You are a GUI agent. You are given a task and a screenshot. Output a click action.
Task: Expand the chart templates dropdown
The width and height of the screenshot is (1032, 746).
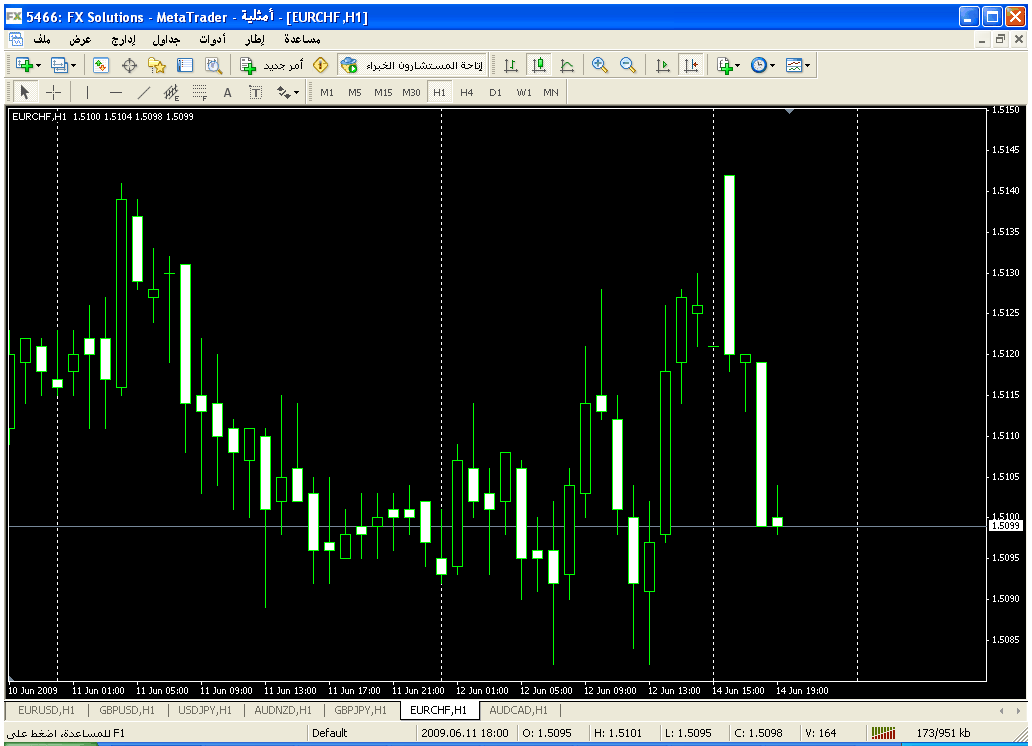point(807,65)
